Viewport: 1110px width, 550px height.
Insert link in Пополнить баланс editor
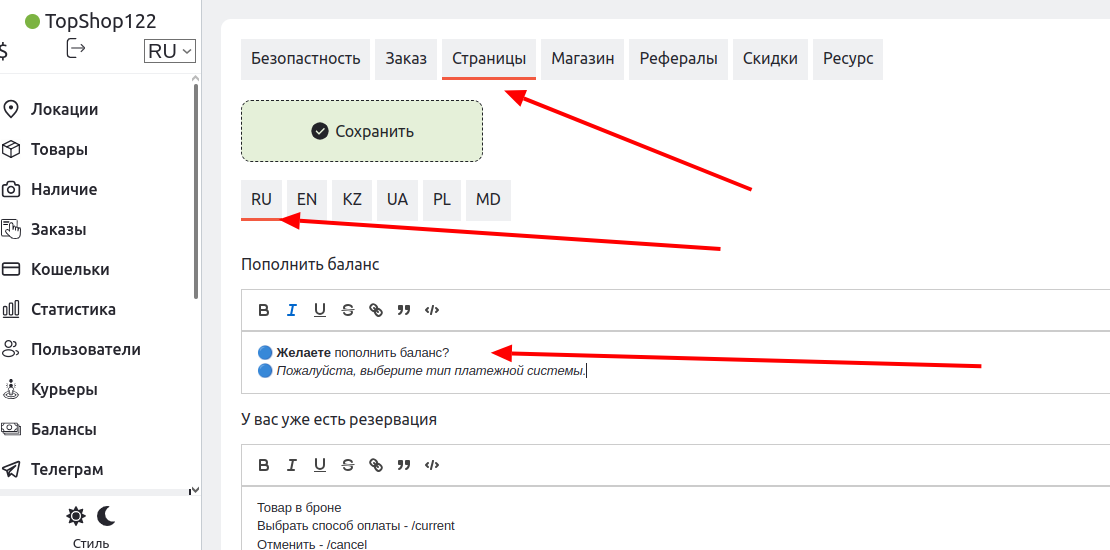click(376, 310)
